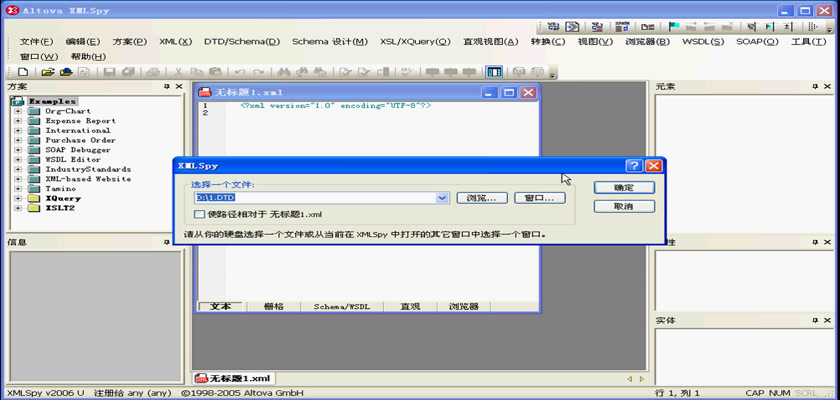840x400 pixels.
Task: Click the Check well-formedness icon
Action: (346, 72)
